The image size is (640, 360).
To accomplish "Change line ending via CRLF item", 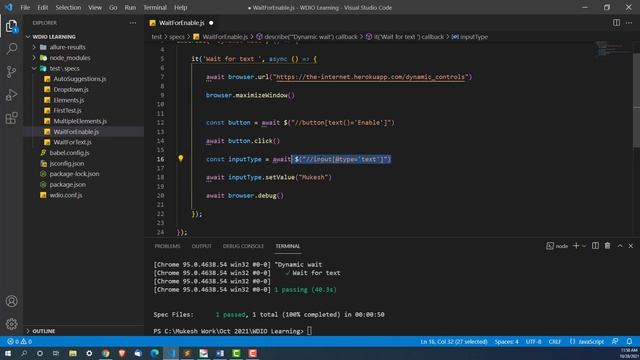I will click(555, 341).
